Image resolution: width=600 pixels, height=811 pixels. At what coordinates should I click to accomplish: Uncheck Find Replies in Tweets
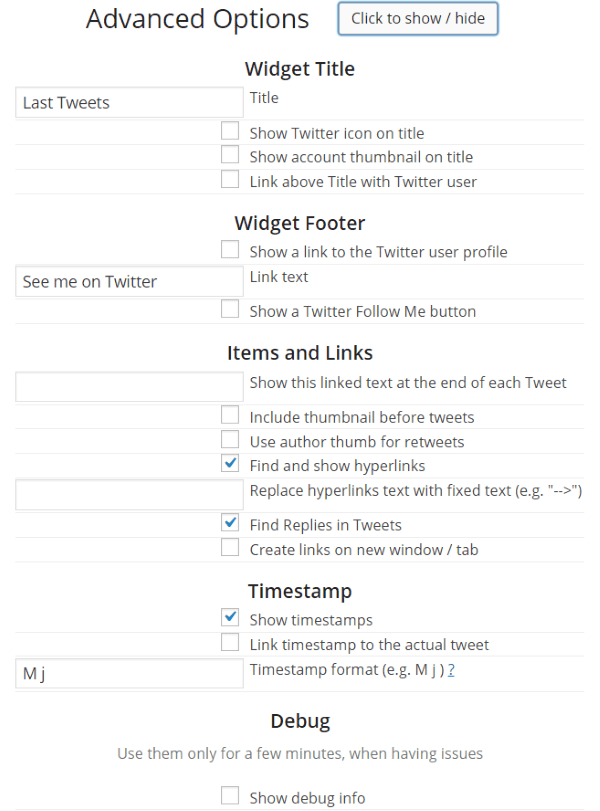[229, 522]
